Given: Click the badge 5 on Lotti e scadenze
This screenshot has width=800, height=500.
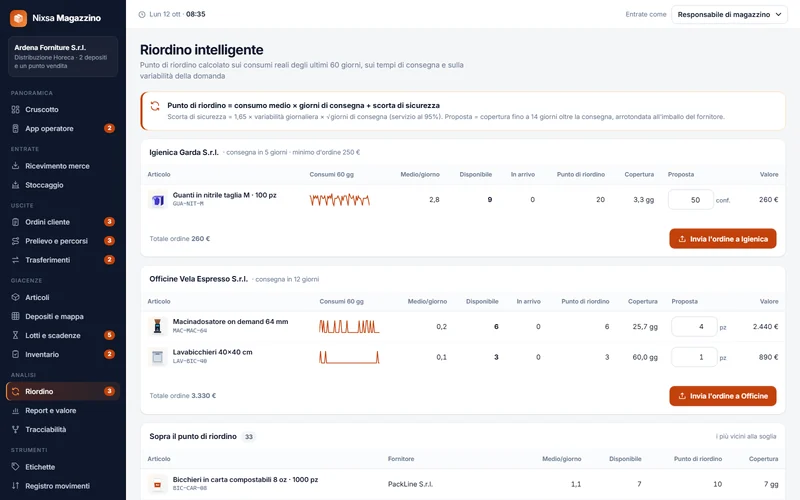Looking at the screenshot, I should click(109, 335).
